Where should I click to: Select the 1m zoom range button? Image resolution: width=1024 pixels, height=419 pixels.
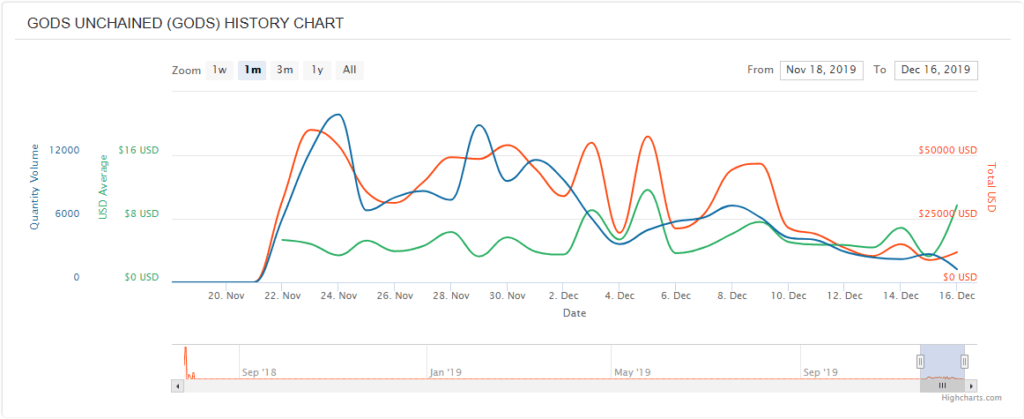(252, 70)
